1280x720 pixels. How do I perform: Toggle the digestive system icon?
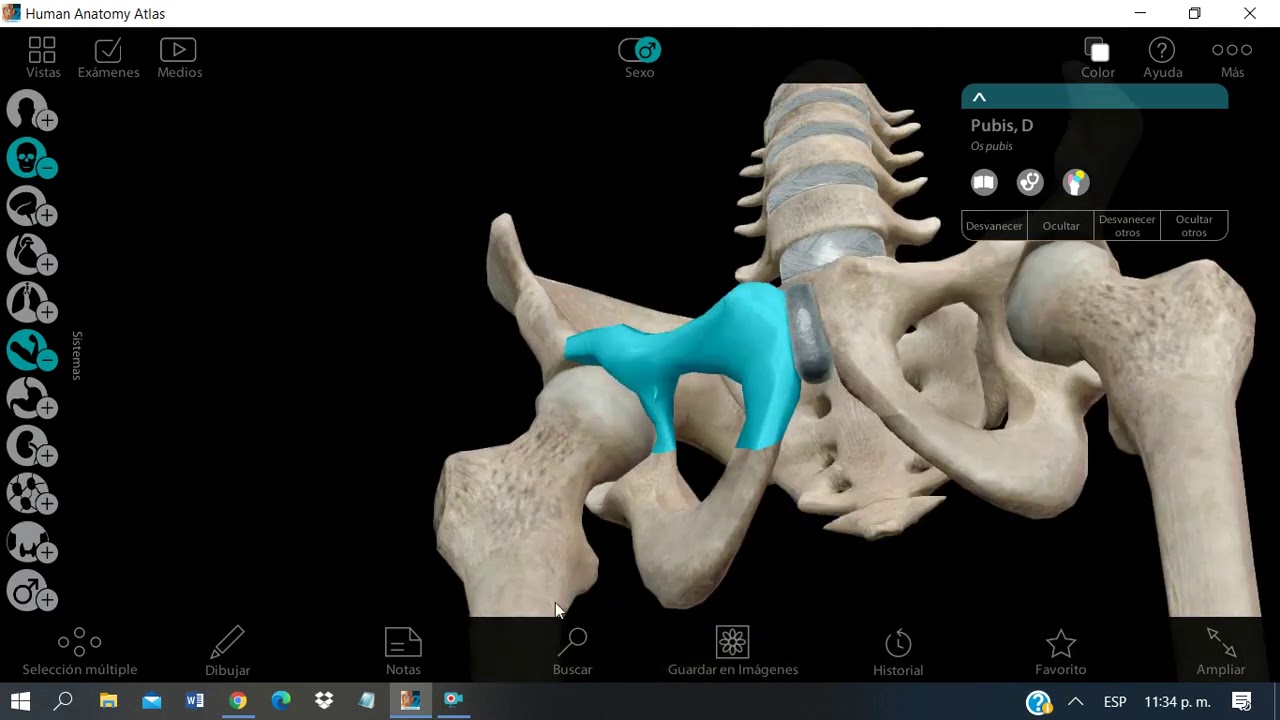click(x=30, y=398)
